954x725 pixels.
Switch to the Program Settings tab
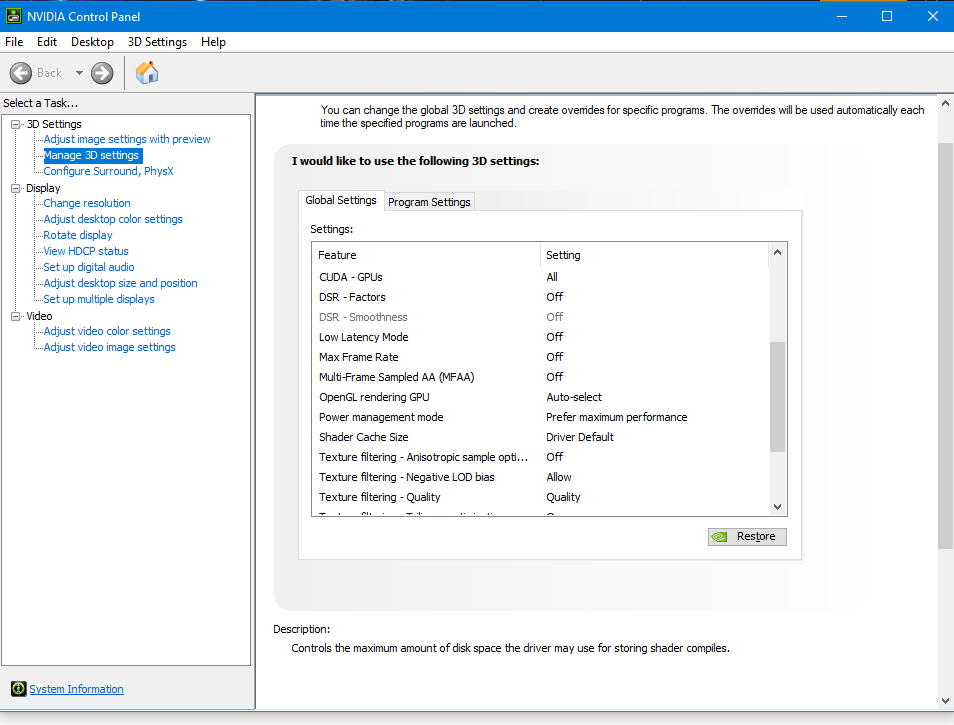[430, 202]
